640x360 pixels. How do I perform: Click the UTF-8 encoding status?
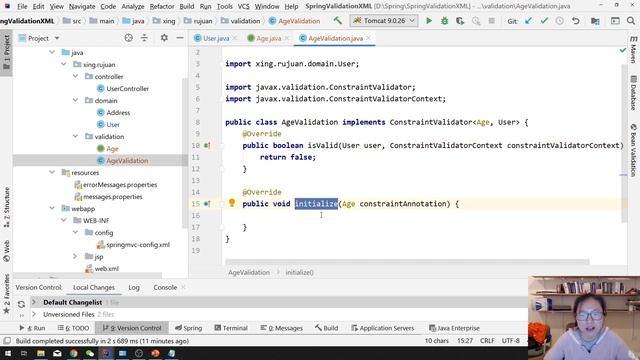coord(511,340)
